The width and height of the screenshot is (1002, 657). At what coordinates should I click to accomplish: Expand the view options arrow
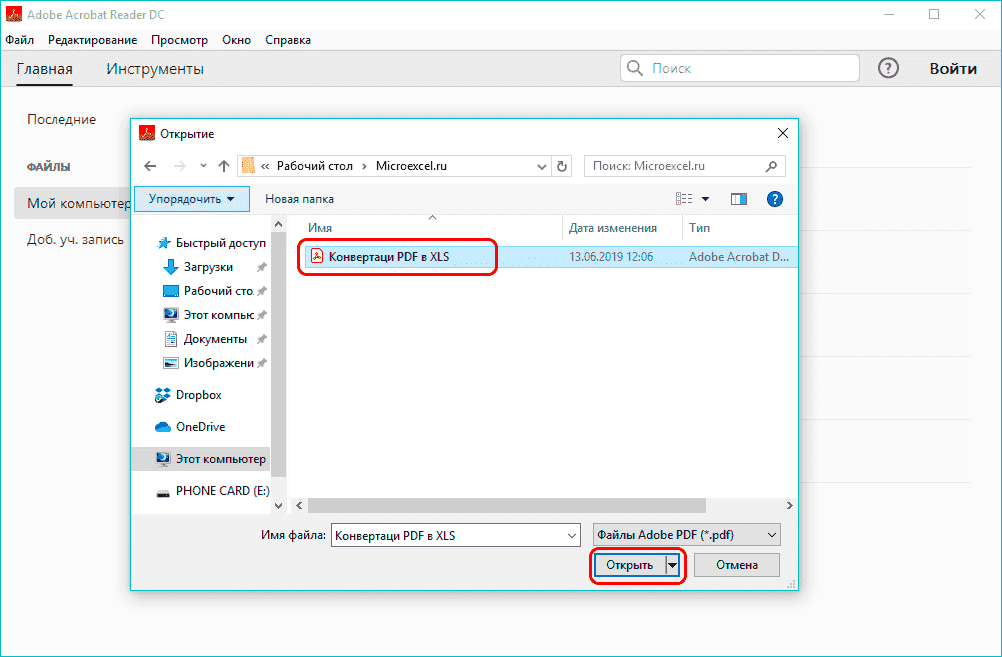[x=705, y=199]
